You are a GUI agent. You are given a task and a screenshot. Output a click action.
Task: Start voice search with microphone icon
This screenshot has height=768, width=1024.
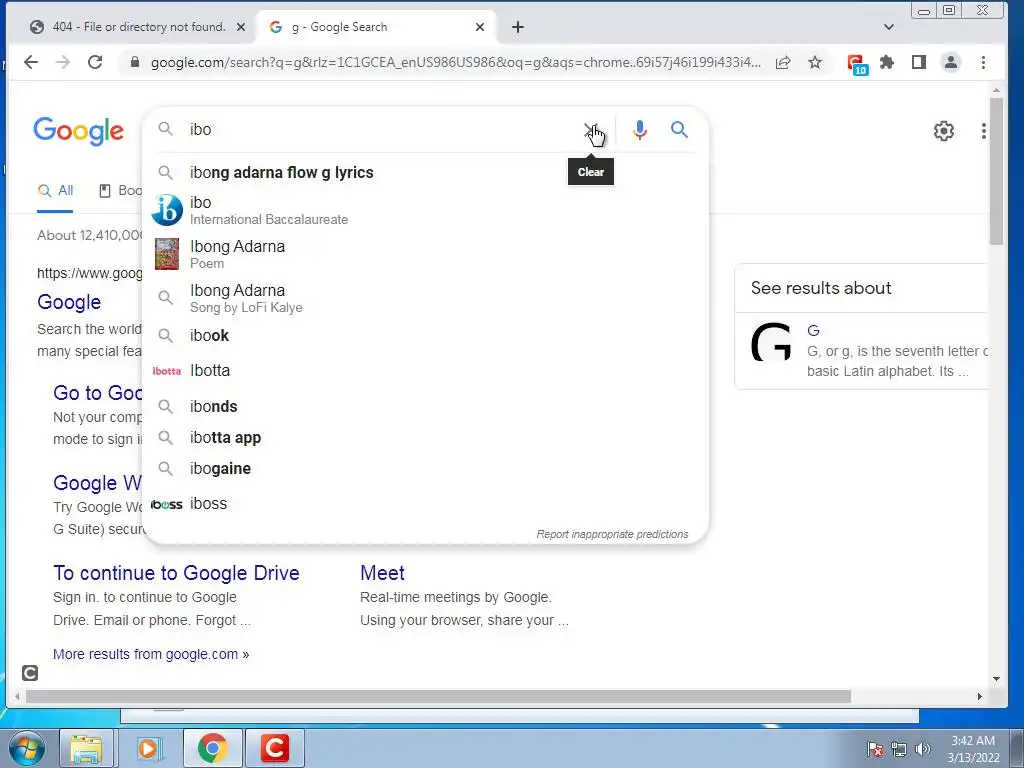tap(640, 130)
